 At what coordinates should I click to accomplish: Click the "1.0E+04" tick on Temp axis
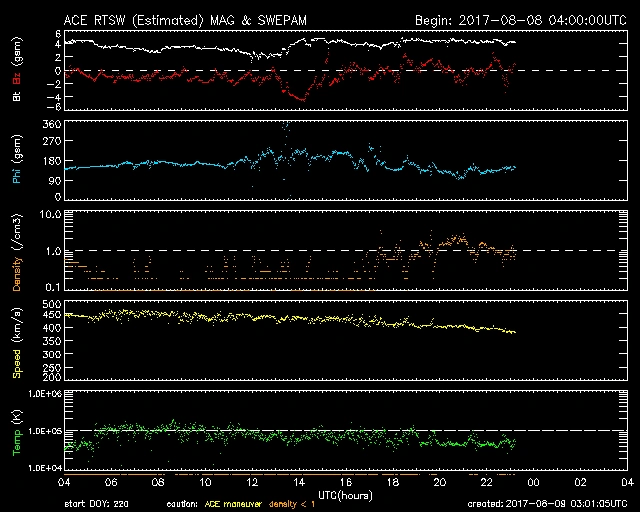pos(45,468)
